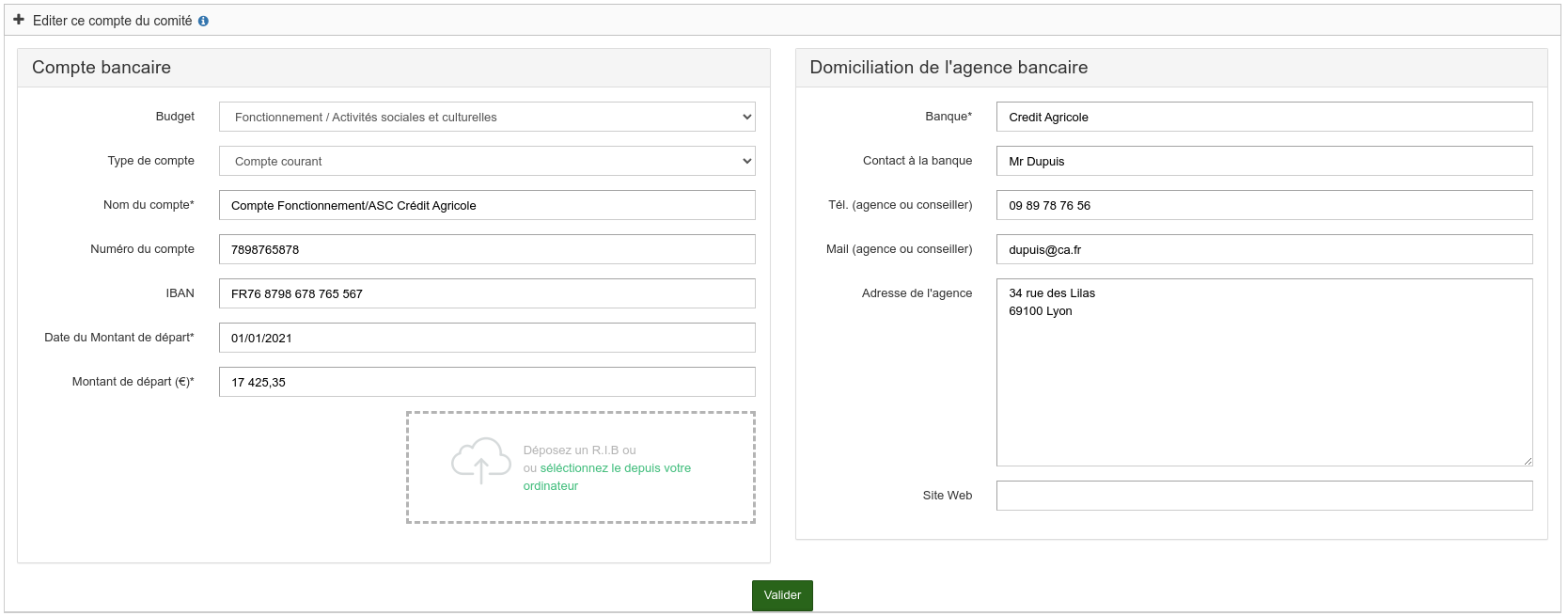Viewport: 1568px width, 616px height.
Task: Edit the Montant de départ field
Action: (486, 382)
